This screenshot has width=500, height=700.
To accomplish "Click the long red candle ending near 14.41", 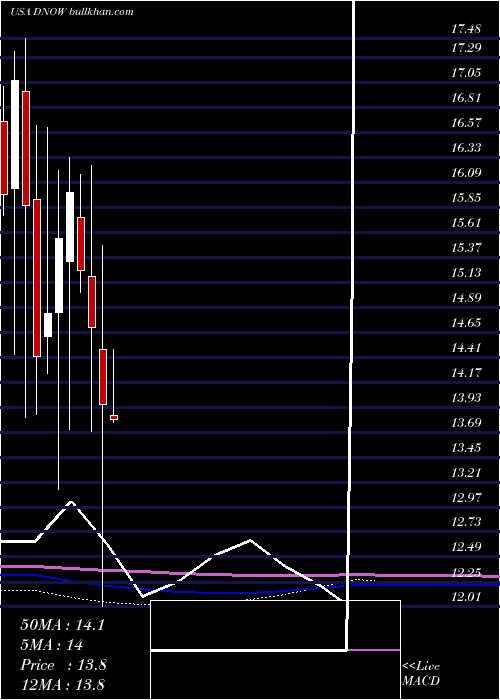I will coord(37,278).
